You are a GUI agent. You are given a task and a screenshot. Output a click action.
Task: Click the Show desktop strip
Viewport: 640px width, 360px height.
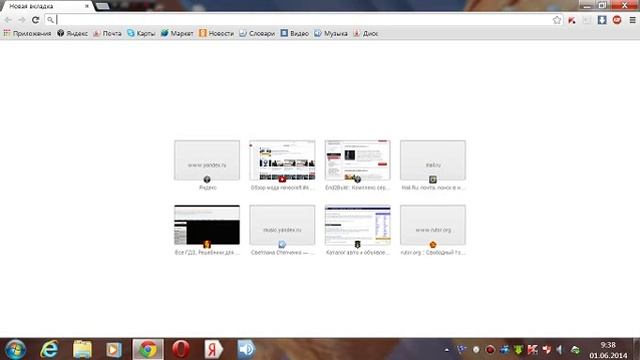(637, 349)
